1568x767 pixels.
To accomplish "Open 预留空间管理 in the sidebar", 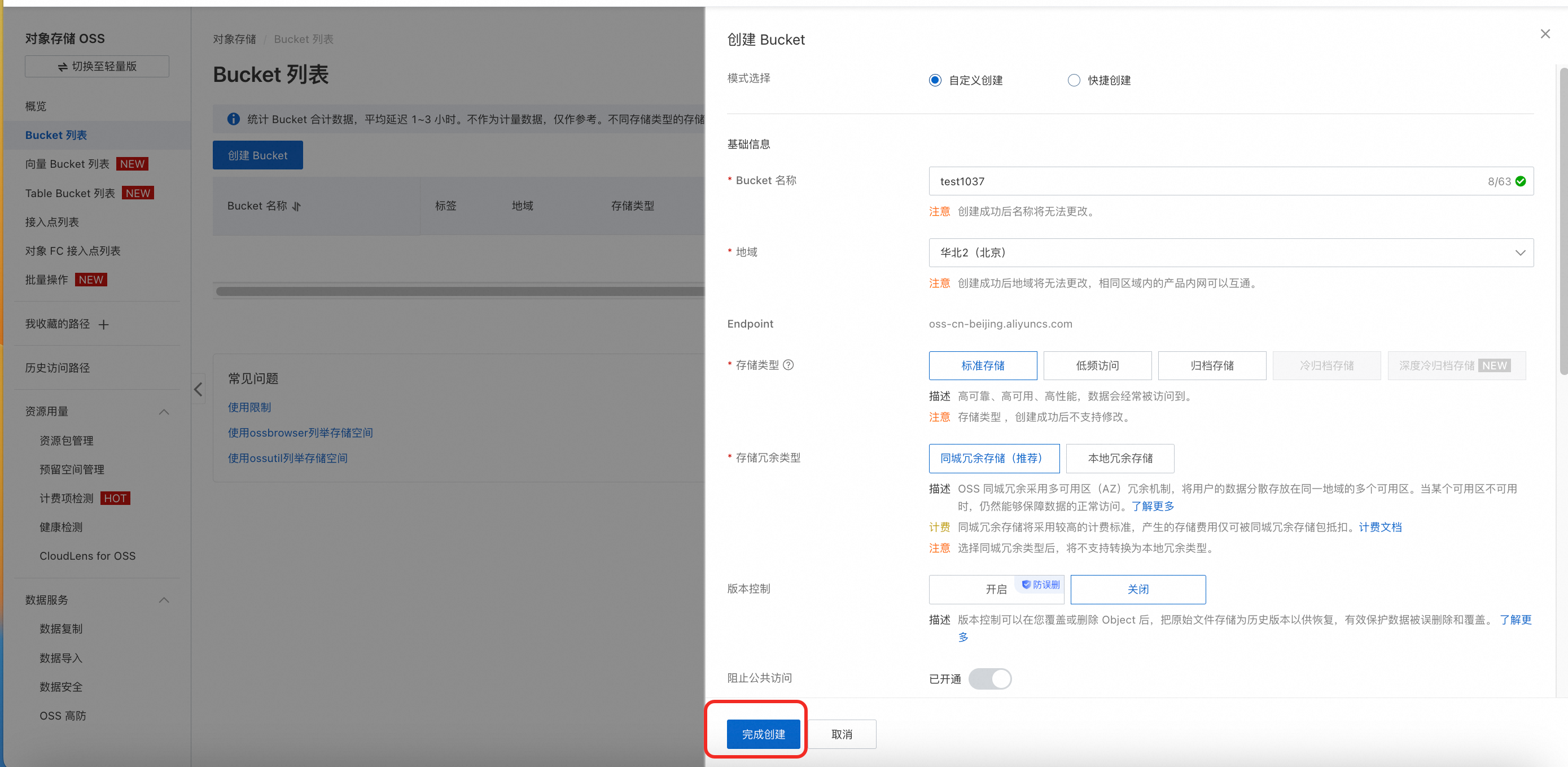I will click(x=72, y=470).
